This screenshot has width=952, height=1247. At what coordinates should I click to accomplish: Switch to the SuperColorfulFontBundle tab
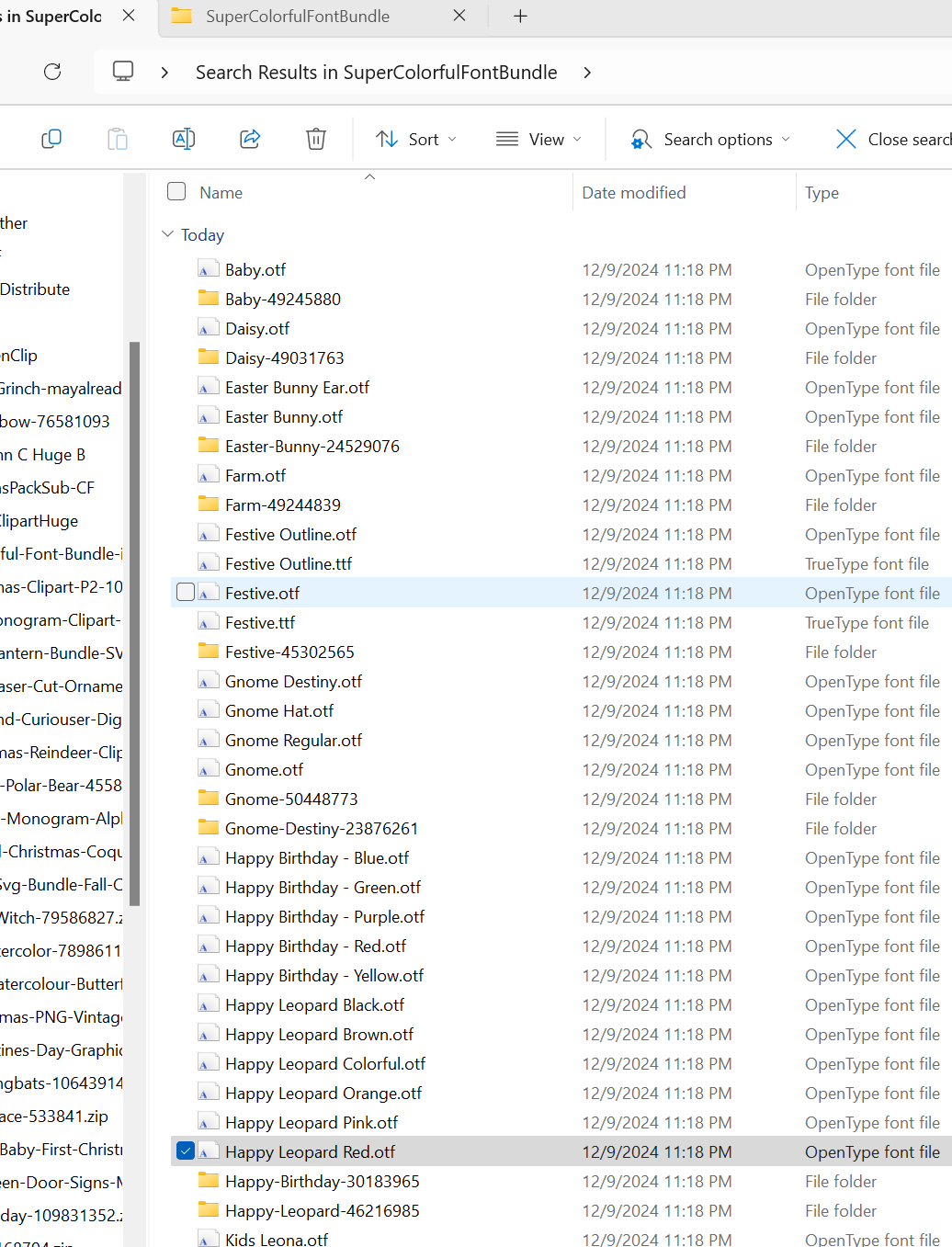click(x=296, y=16)
